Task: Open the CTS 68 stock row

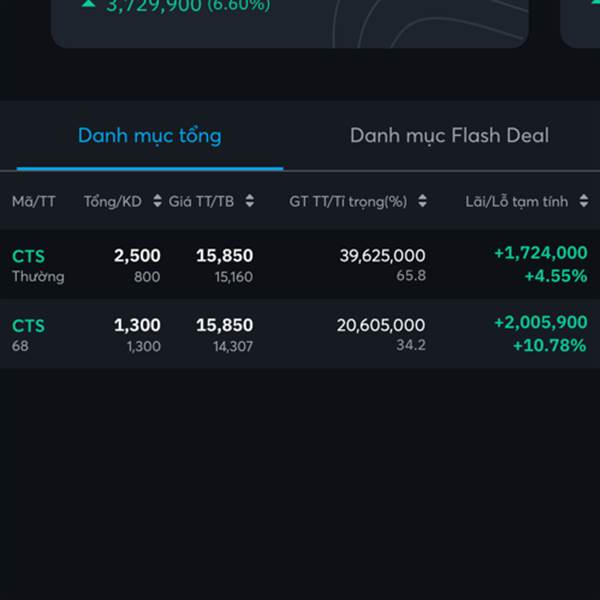Action: point(300,334)
